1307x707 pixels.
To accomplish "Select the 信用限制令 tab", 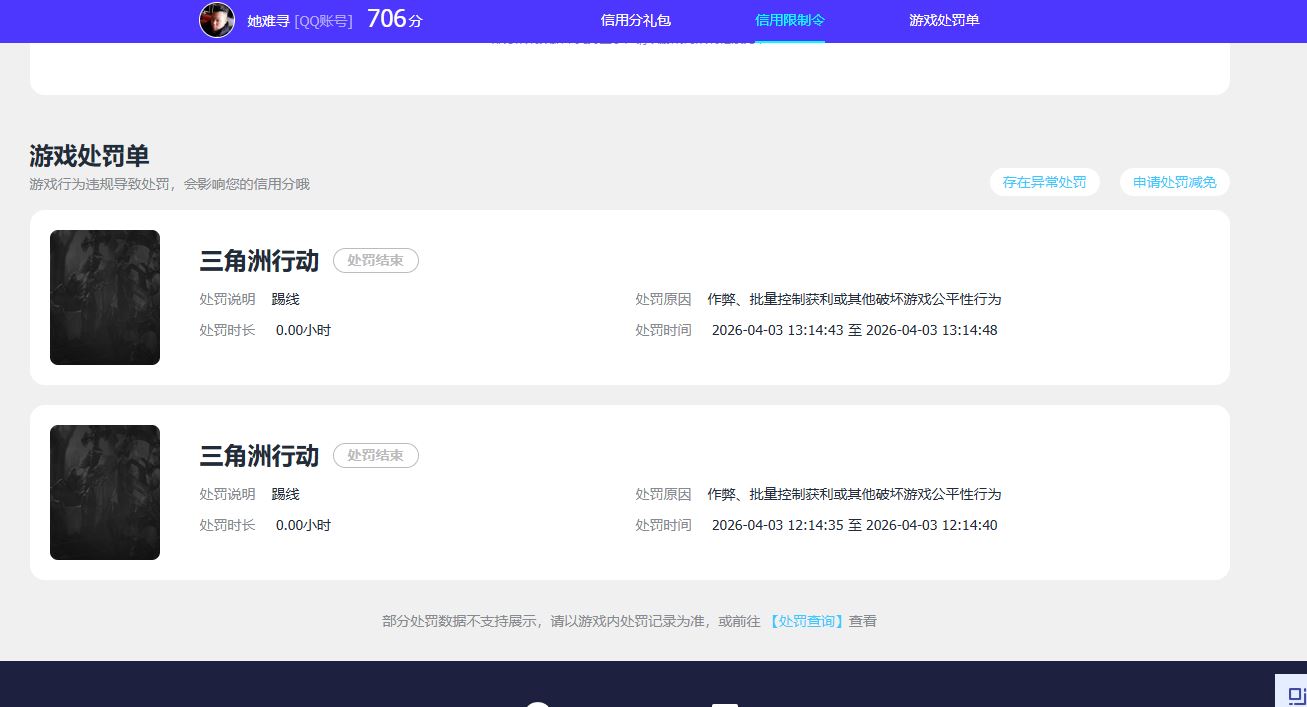I will [790, 20].
